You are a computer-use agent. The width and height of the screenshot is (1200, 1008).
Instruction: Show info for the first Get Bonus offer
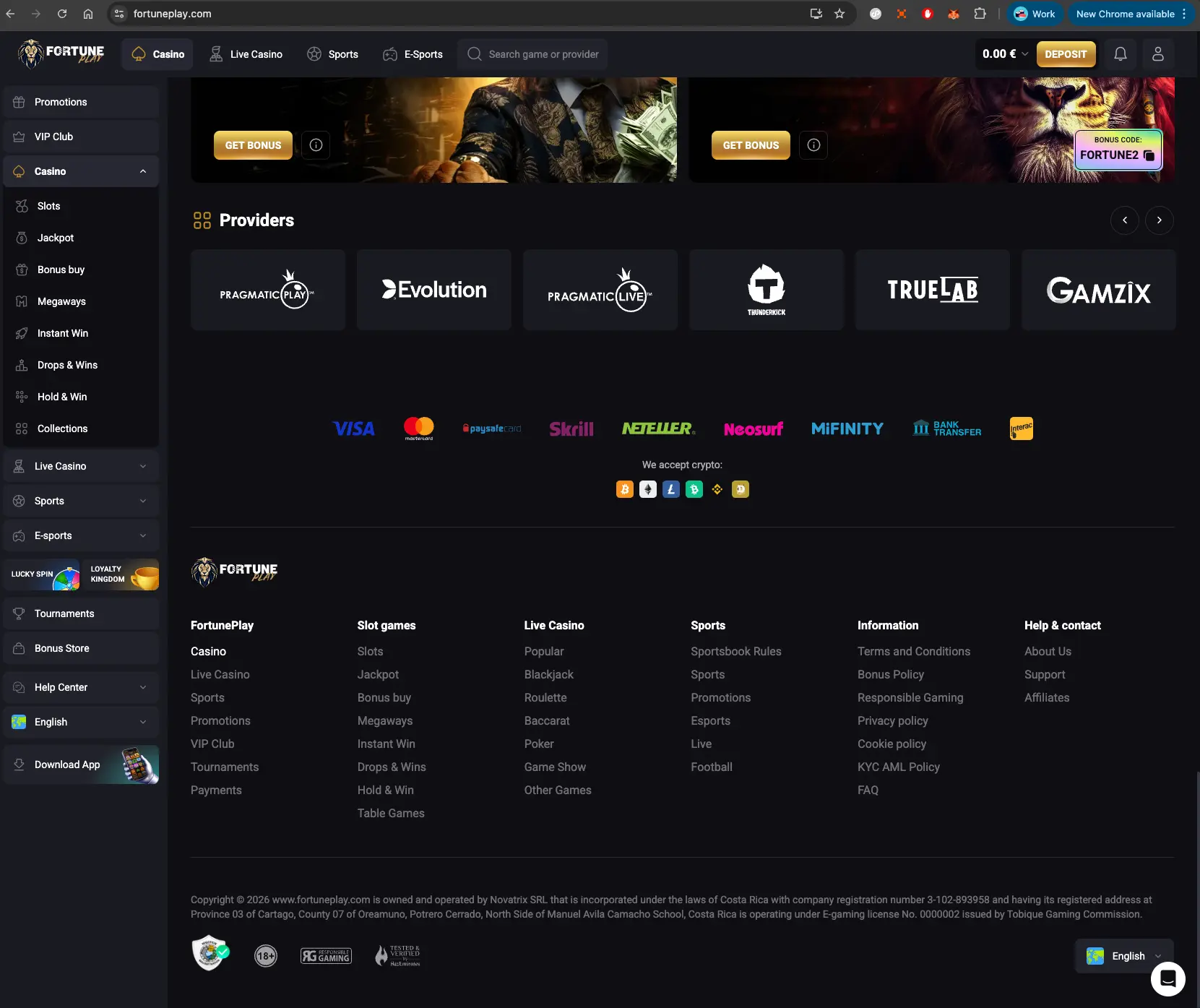point(316,145)
